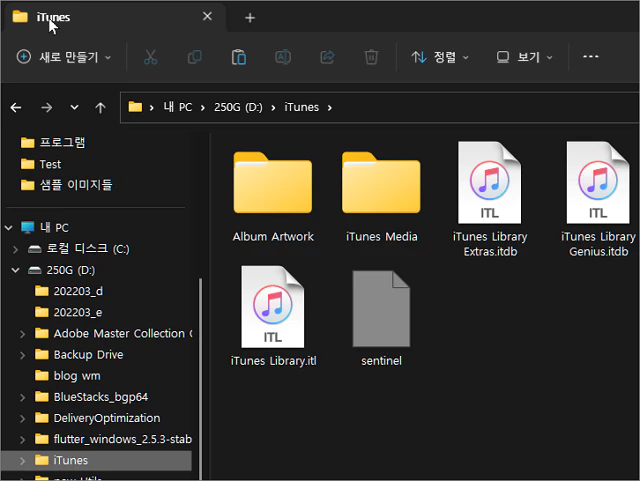Click the navigation pane scrollbar
640x481 pixels.
coord(200,378)
